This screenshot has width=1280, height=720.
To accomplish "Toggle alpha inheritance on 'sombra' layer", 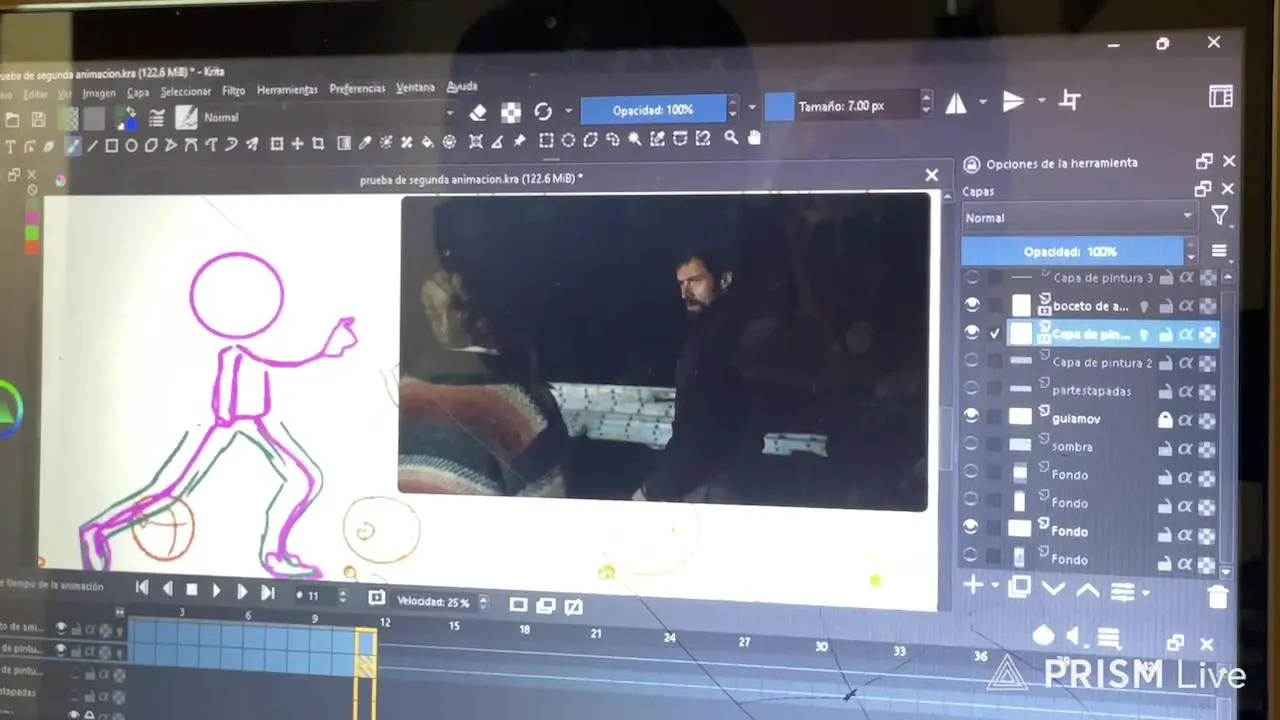I will click(1186, 448).
